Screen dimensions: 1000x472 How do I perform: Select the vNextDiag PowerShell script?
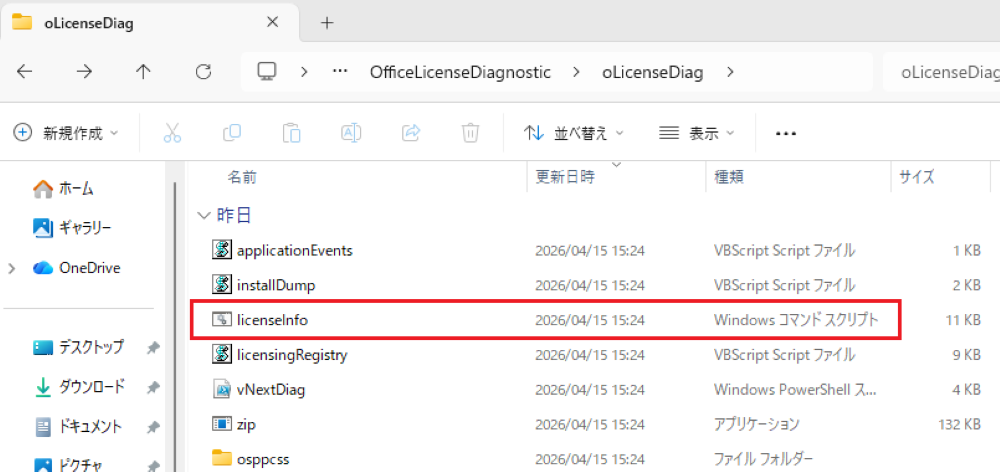271,389
